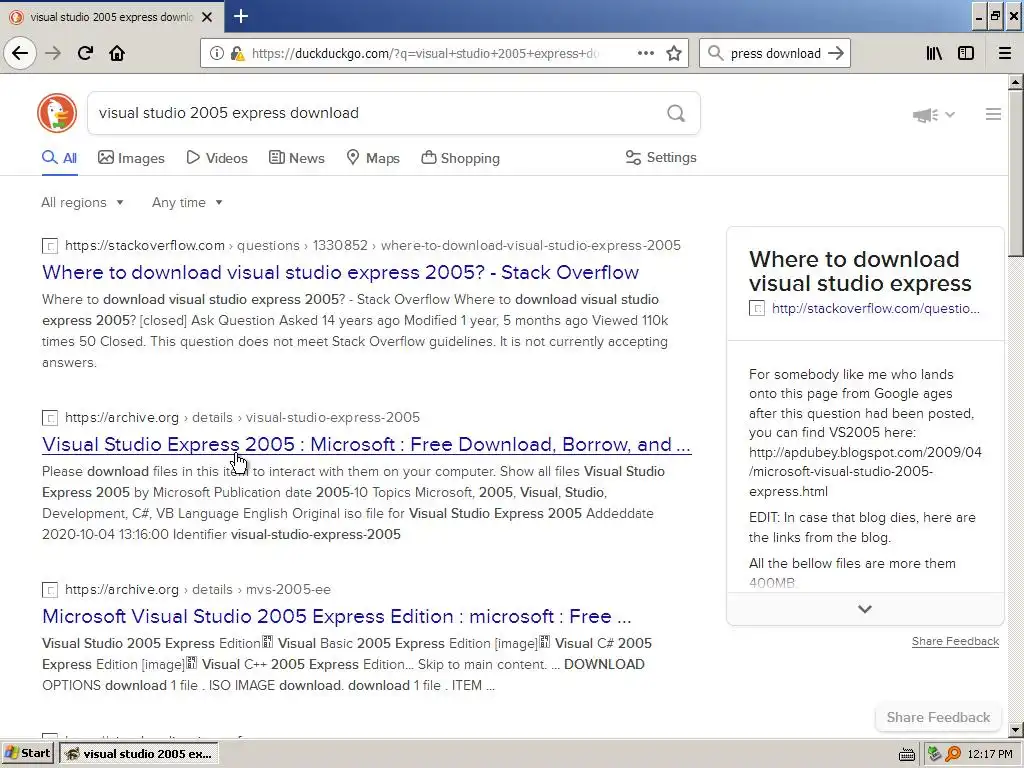Click the scrollbar up arrow

pos(1015,82)
